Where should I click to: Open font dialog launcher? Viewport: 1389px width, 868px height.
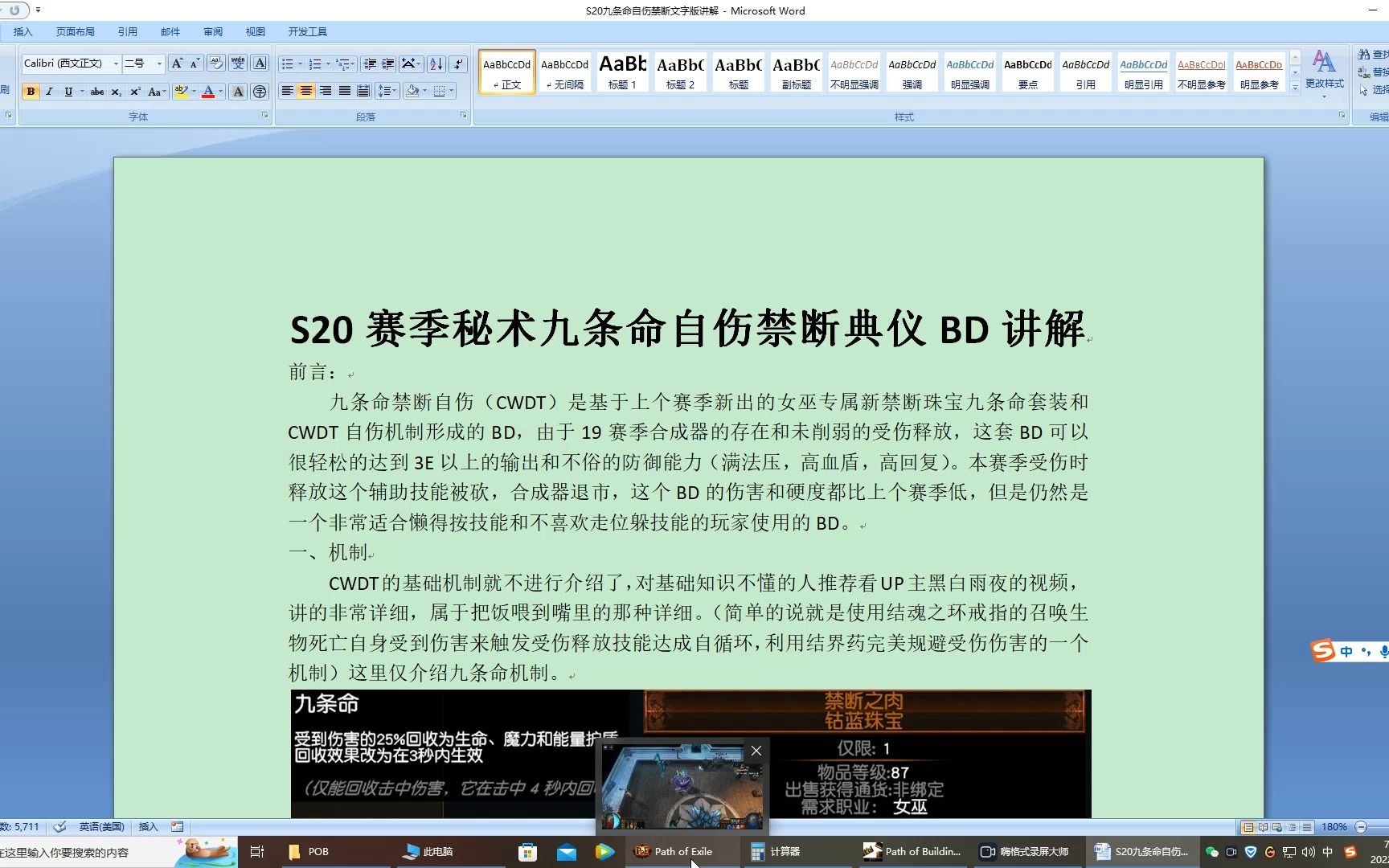tap(264, 116)
